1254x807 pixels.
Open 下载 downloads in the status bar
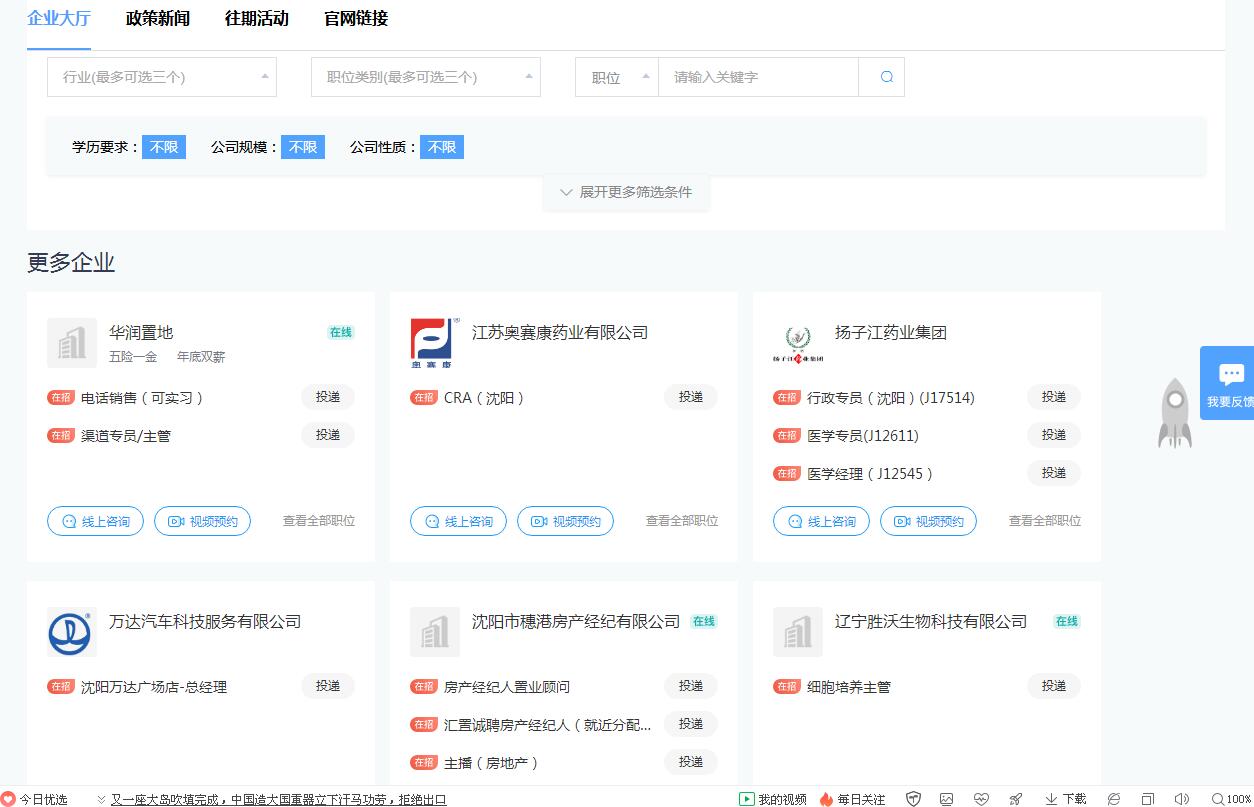click(x=1066, y=799)
